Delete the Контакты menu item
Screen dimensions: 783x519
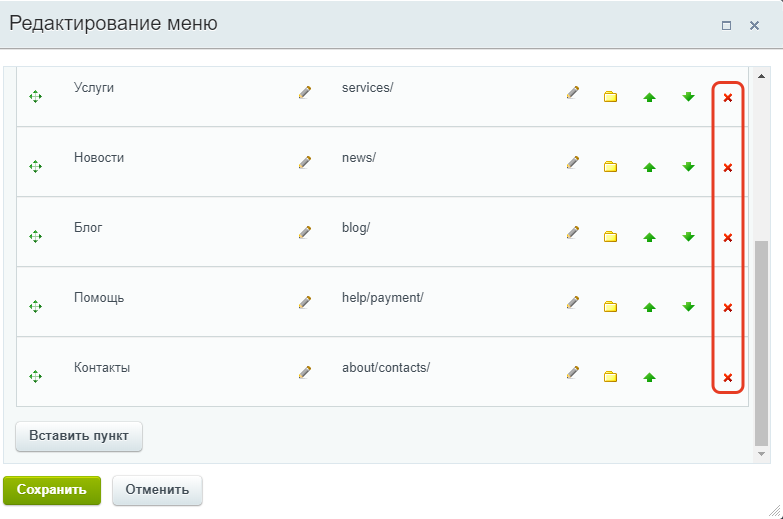[728, 378]
